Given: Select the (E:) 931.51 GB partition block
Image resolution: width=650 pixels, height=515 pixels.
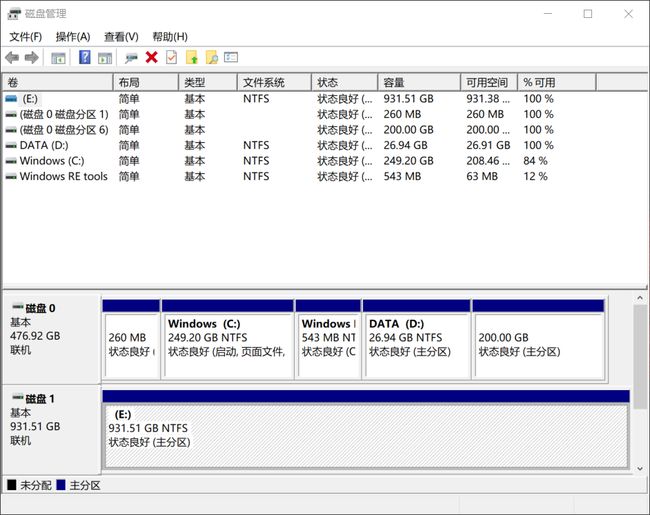Looking at the screenshot, I should tap(366, 430).
